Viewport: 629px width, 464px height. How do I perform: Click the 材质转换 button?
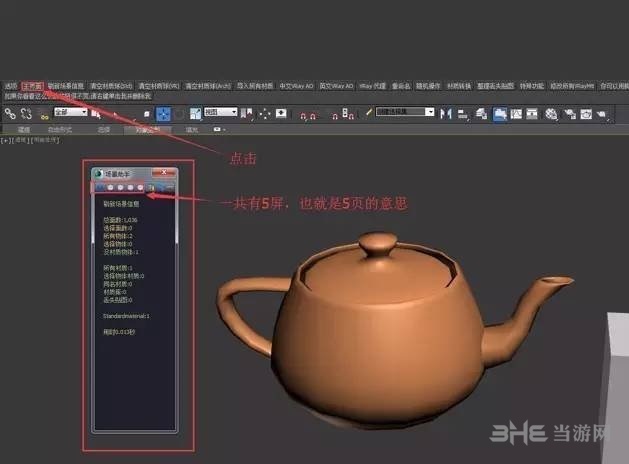[459, 86]
